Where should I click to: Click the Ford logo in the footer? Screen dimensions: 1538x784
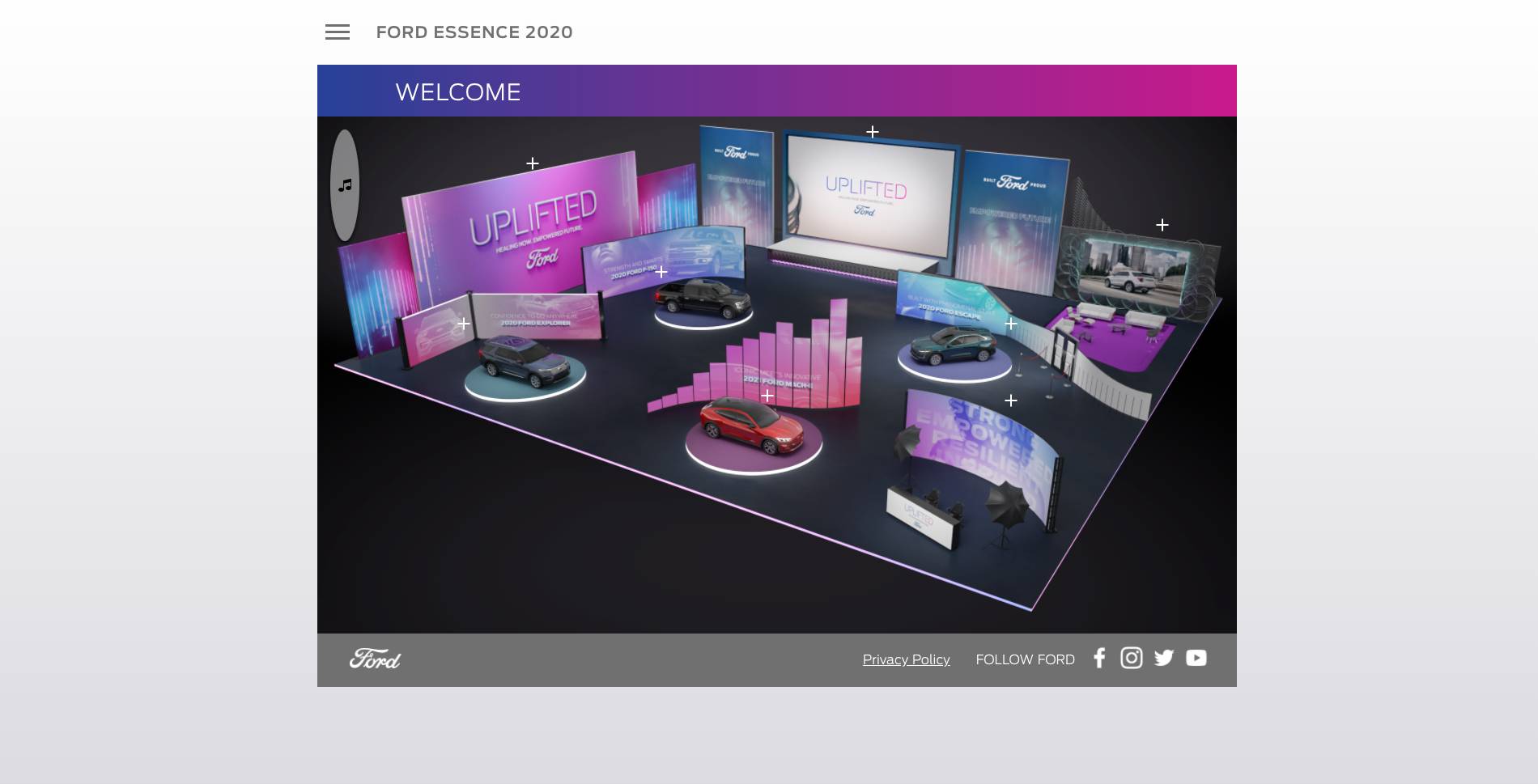pos(375,659)
